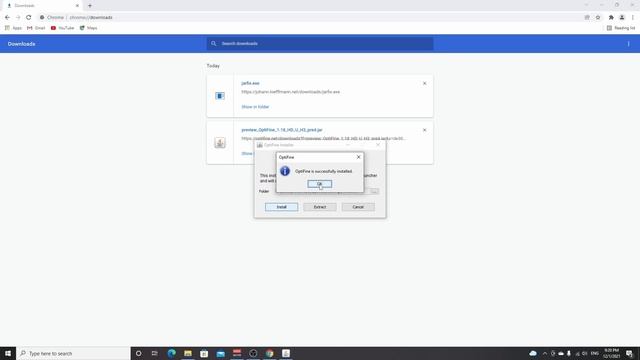Viewport: 640px width, 360px height.
Task: Open the Extensions puzzle icon
Action: [x=611, y=18]
